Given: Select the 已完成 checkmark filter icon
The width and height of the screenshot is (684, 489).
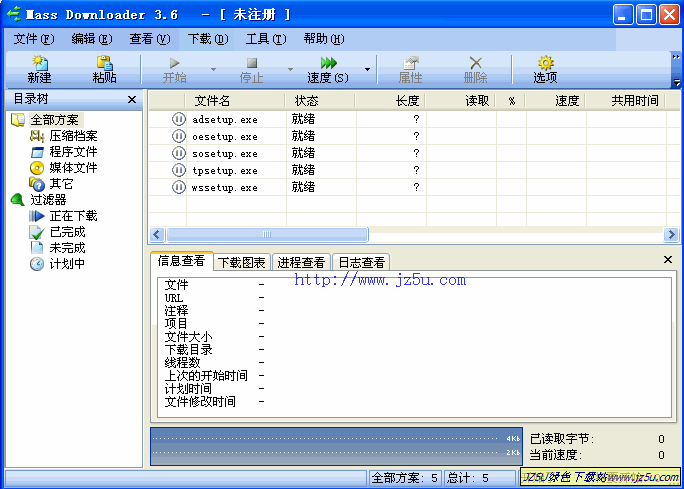Looking at the screenshot, I should (x=37, y=232).
